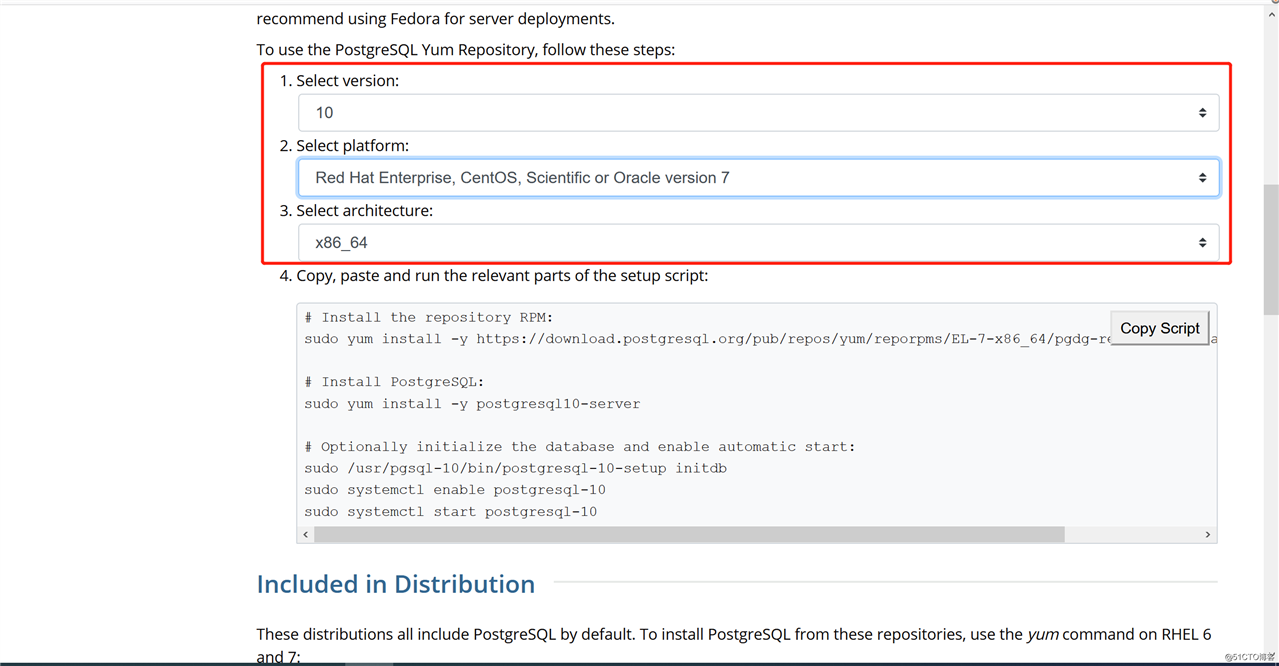Screen dimensions: 1279x666
Task: Click the 'Copy, paste and run' step 4 text
Action: 494,275
